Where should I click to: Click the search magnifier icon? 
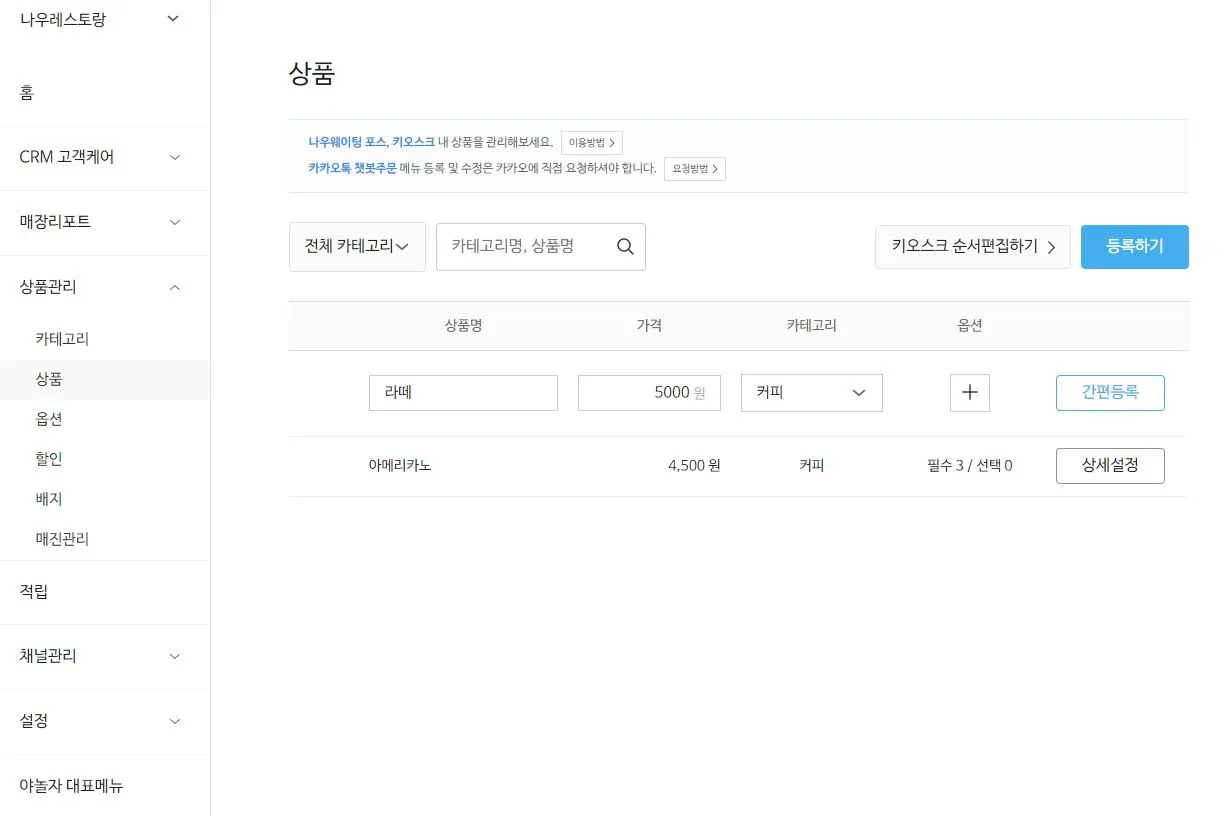click(625, 247)
